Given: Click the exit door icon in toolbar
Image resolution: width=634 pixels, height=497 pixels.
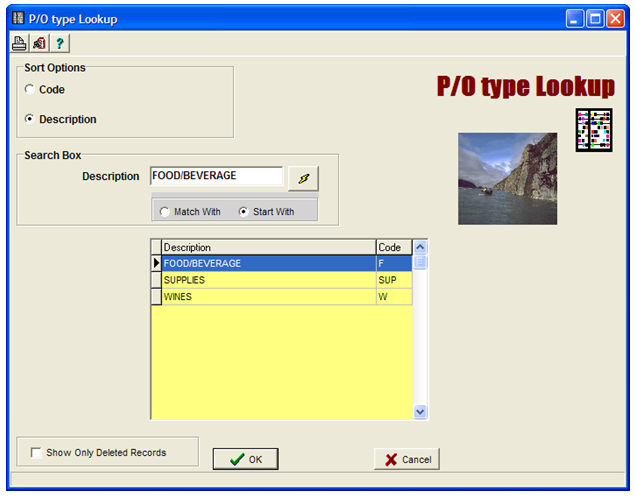Looking at the screenshot, I should point(39,43).
